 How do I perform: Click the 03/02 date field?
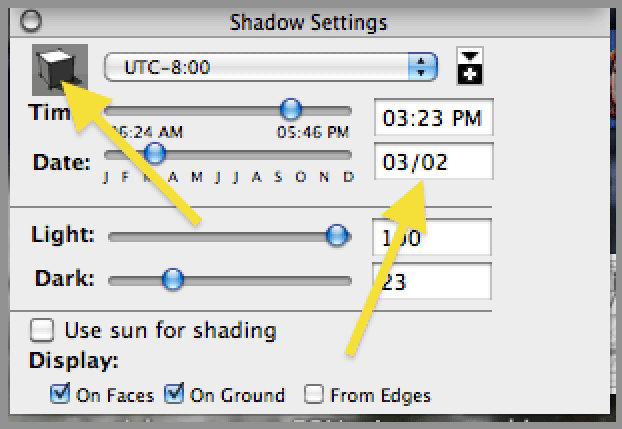click(432, 161)
